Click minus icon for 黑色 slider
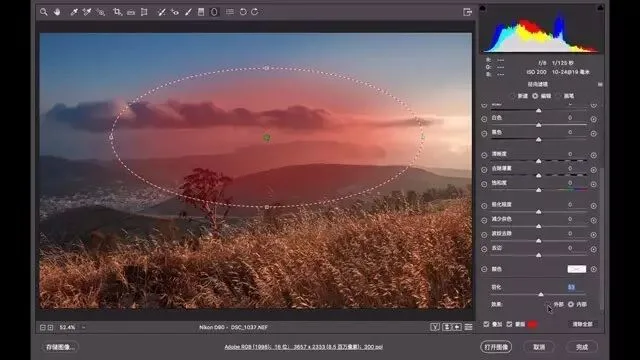Viewport: 640px width, 360px height. click(x=484, y=133)
